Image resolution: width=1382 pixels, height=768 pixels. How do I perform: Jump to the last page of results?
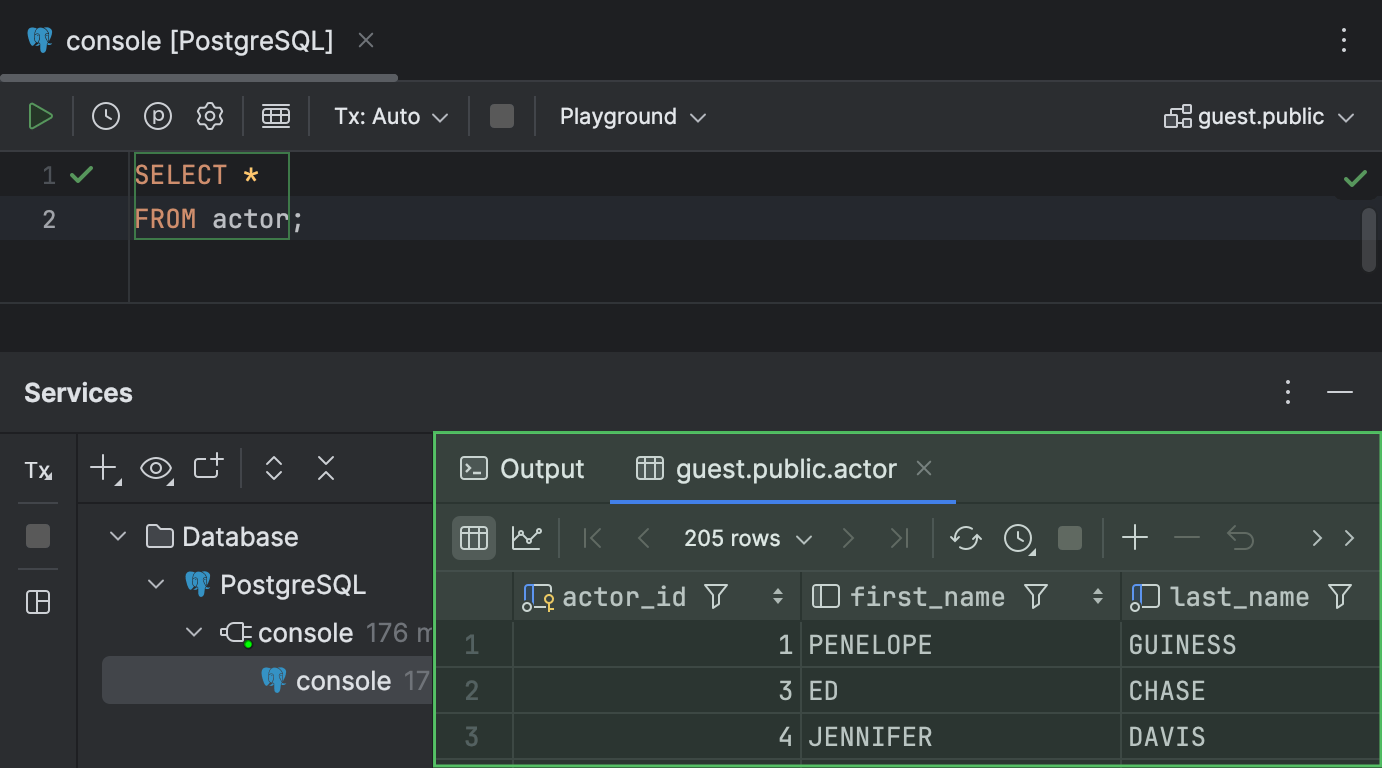click(898, 538)
